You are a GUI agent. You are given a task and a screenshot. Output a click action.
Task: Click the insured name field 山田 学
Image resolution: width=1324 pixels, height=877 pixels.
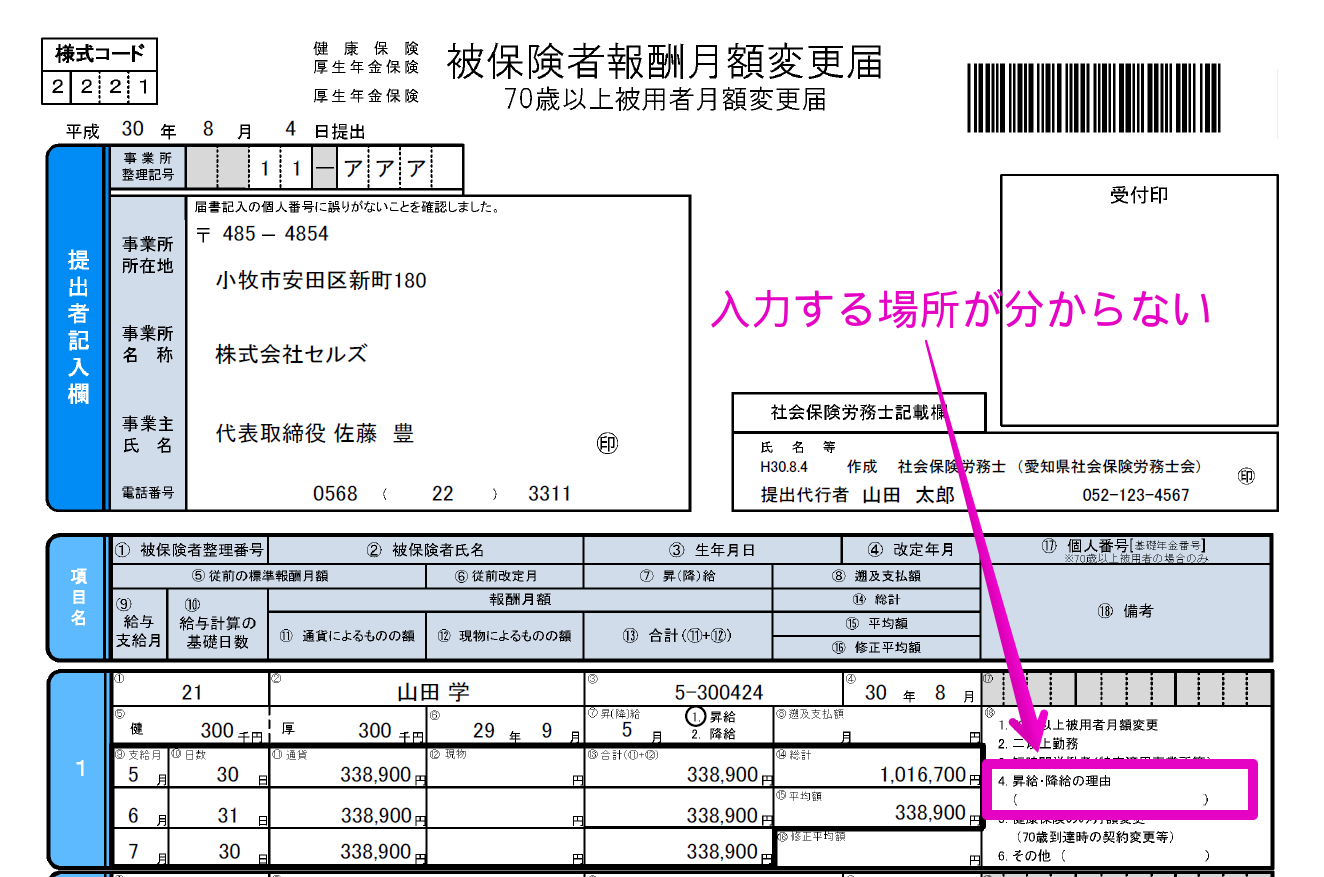432,693
